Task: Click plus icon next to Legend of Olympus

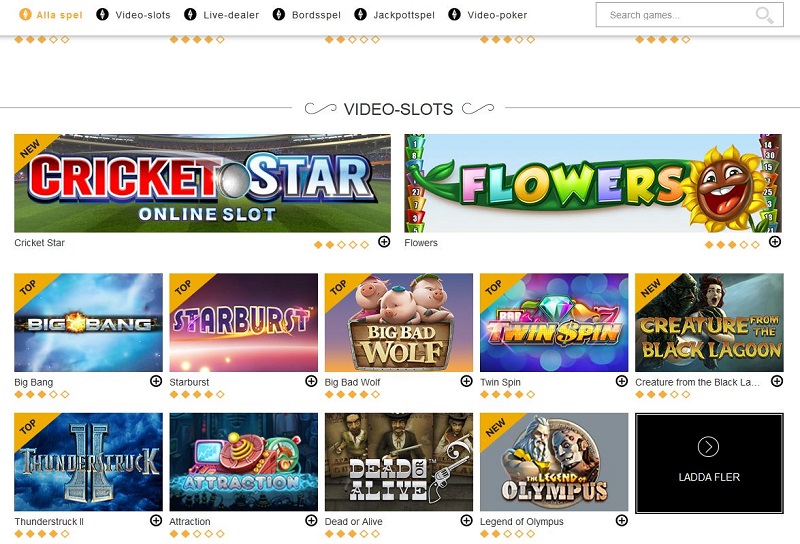Action: tap(621, 521)
